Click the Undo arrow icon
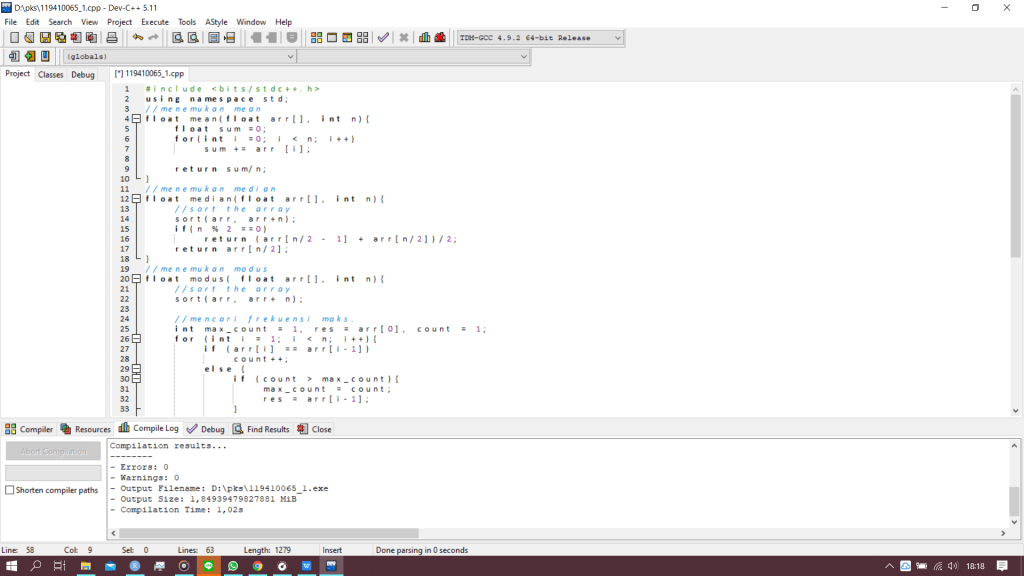The image size is (1024, 576). pos(138,38)
